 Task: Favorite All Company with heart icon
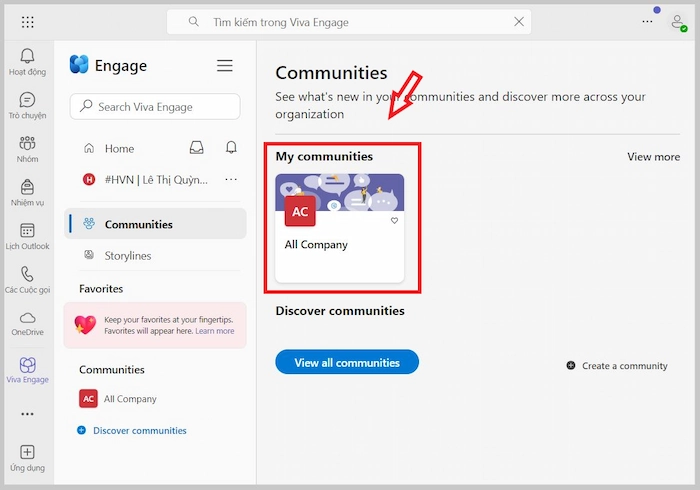(394, 220)
